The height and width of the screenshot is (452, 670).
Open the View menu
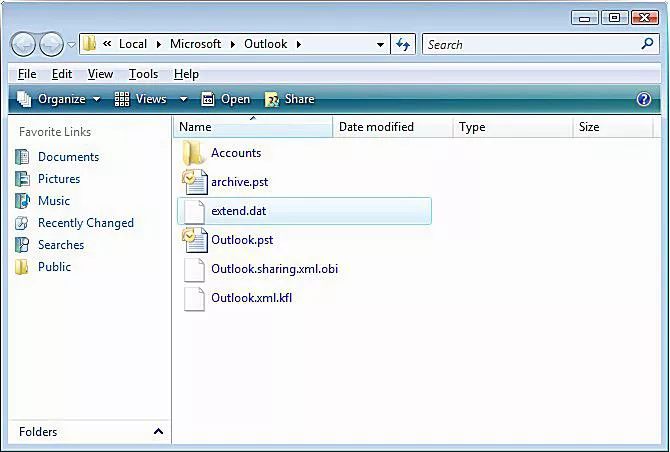[100, 74]
